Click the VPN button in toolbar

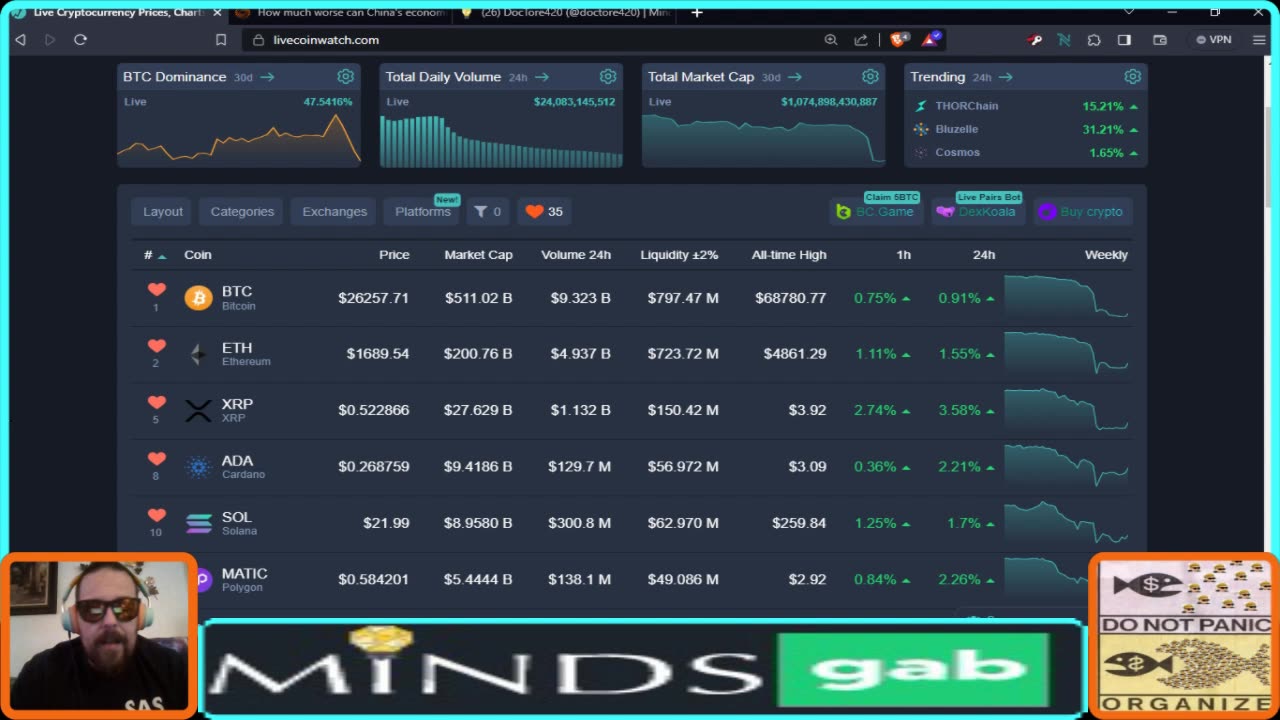pos(1214,40)
